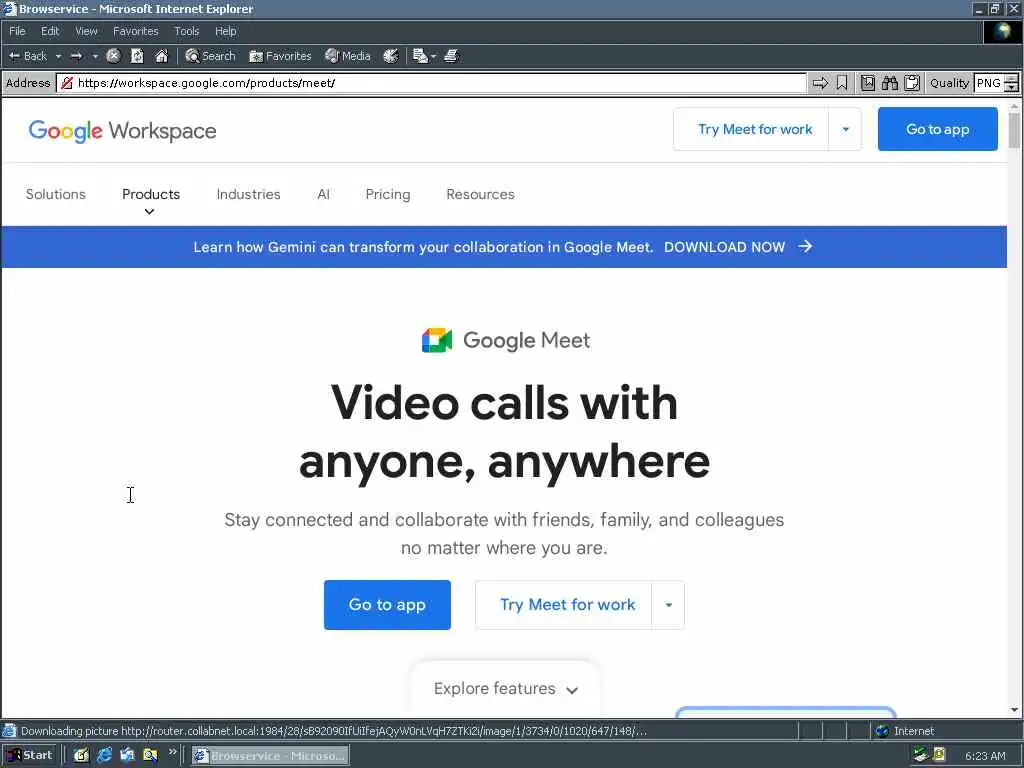
Task: Click the arrow icon after DOWNLOAD NOW
Action: 805,246
